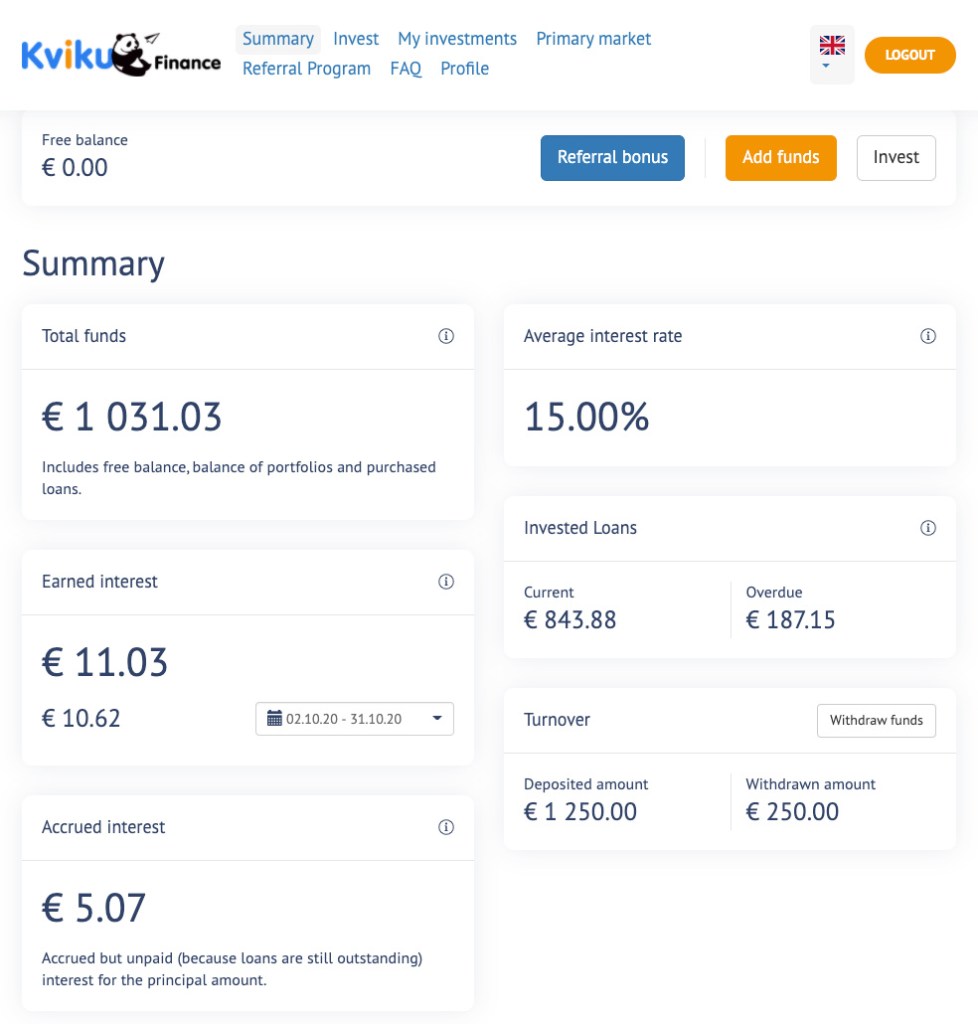Click the Add funds button

[781, 157]
